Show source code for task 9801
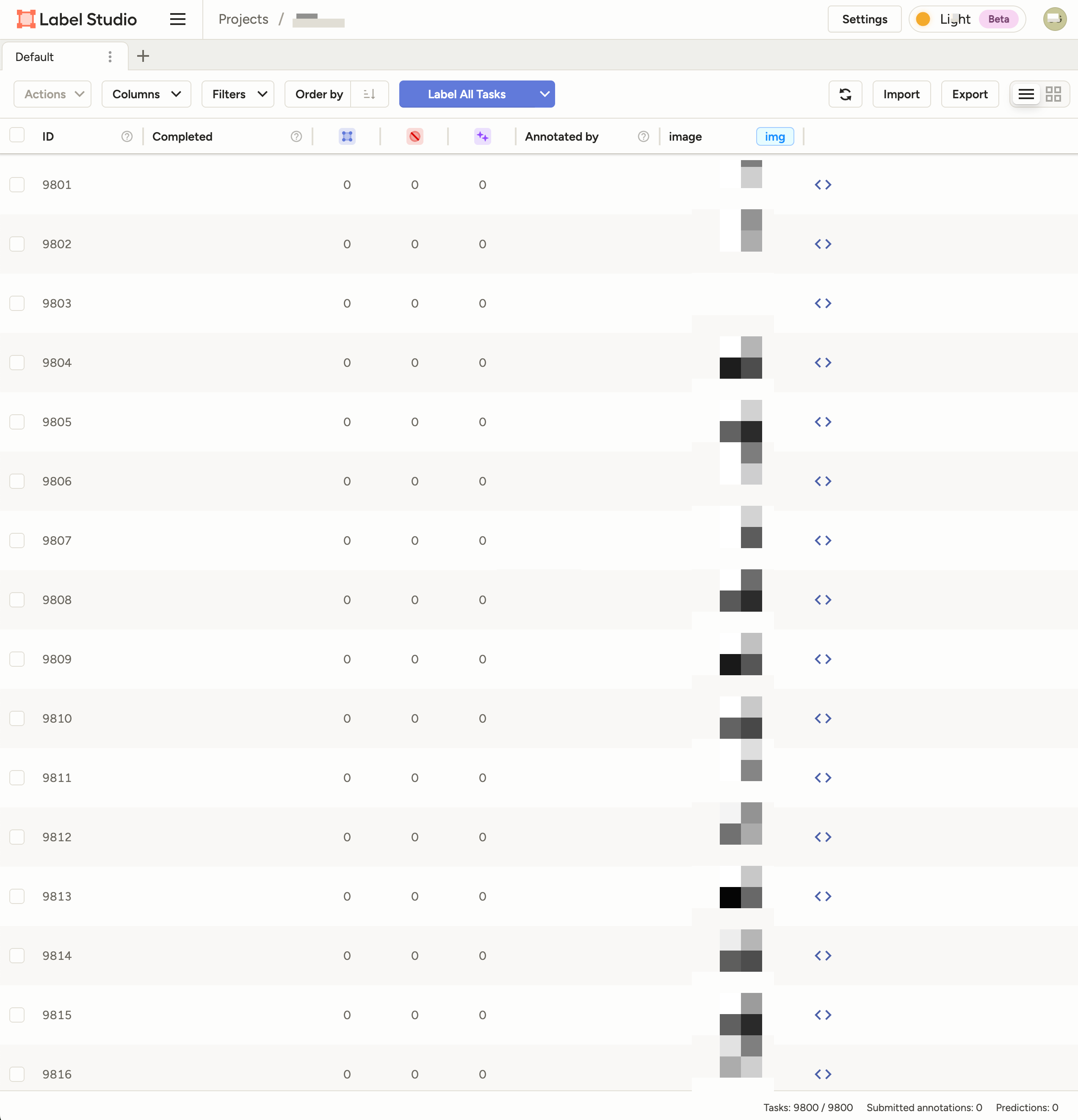 823,185
